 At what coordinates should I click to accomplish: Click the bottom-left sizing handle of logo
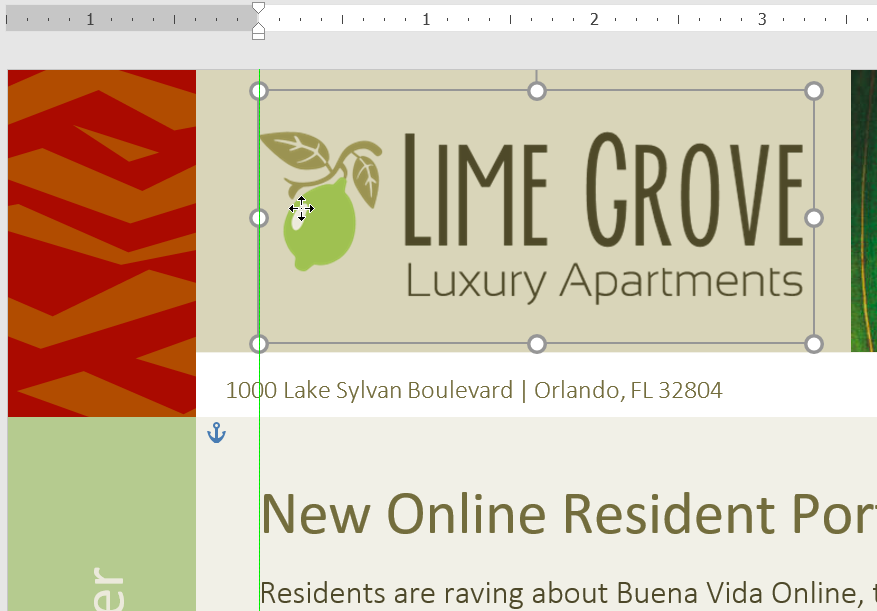tap(259, 344)
